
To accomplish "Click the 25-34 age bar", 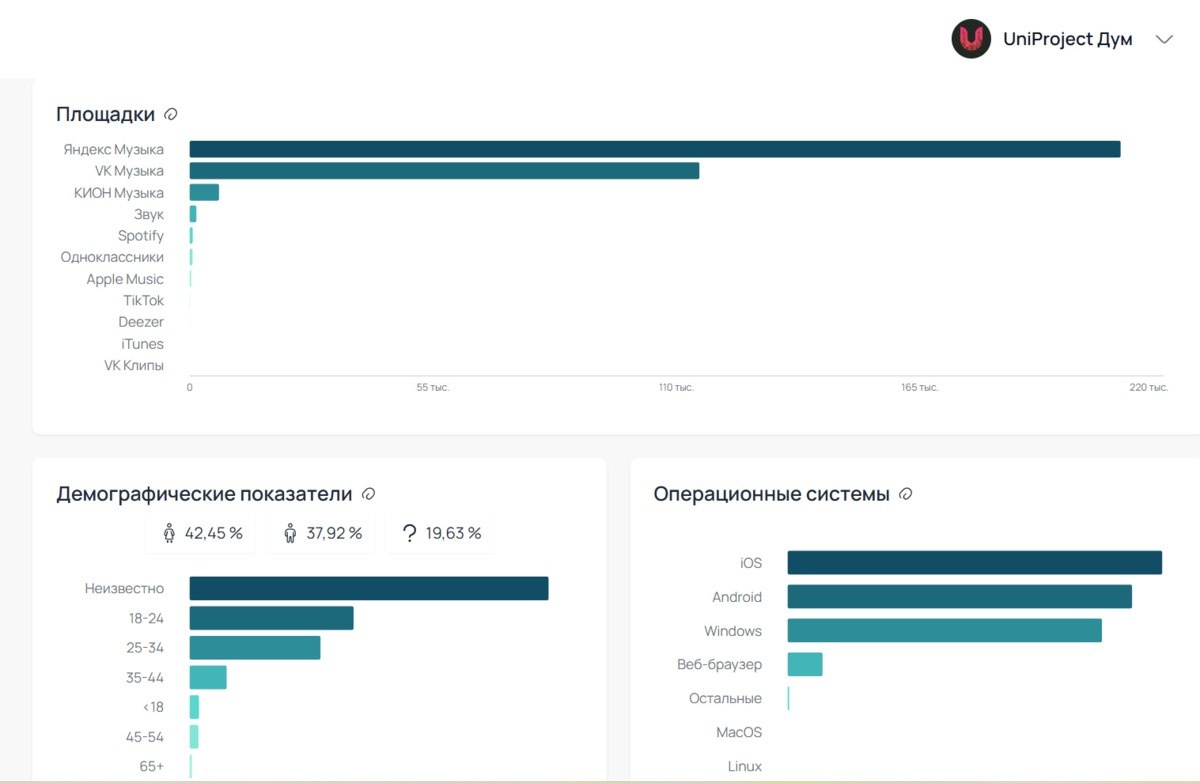I will click(x=255, y=647).
